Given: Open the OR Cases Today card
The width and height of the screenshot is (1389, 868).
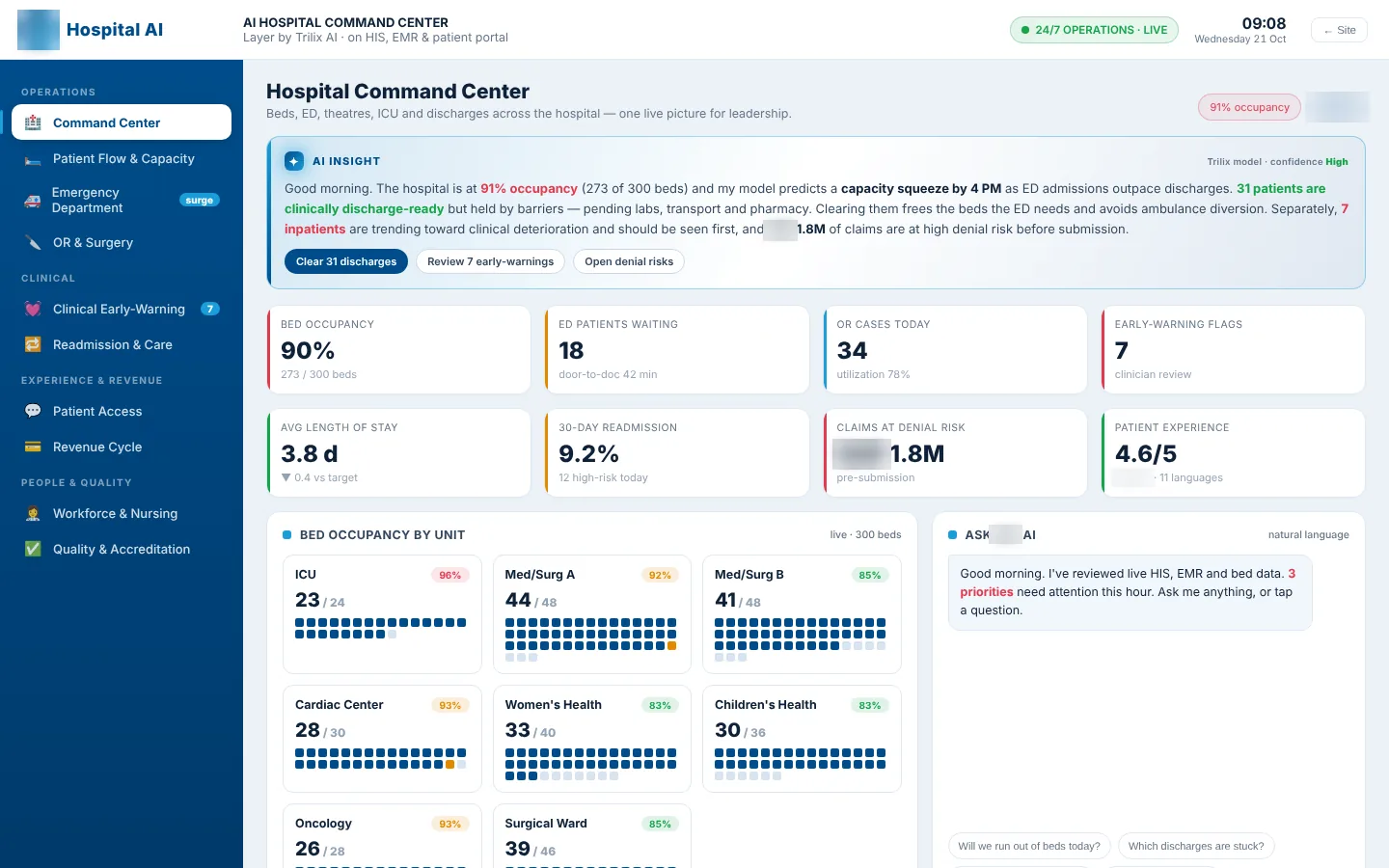Looking at the screenshot, I should 955,349.
